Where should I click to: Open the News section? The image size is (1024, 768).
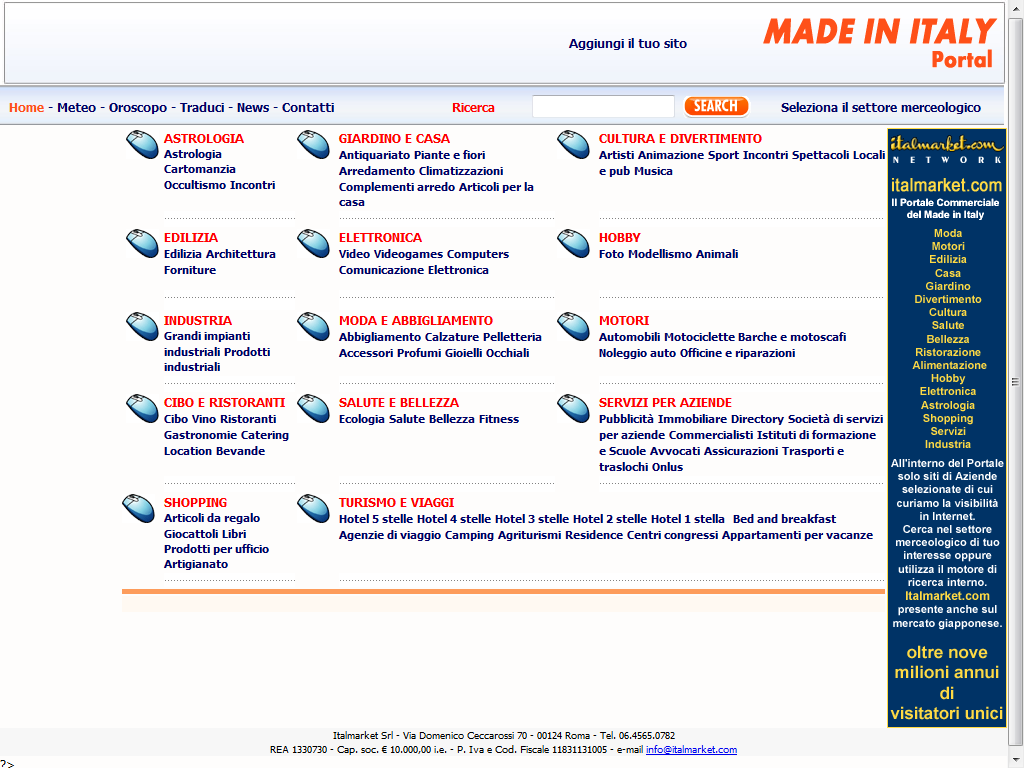click(253, 108)
